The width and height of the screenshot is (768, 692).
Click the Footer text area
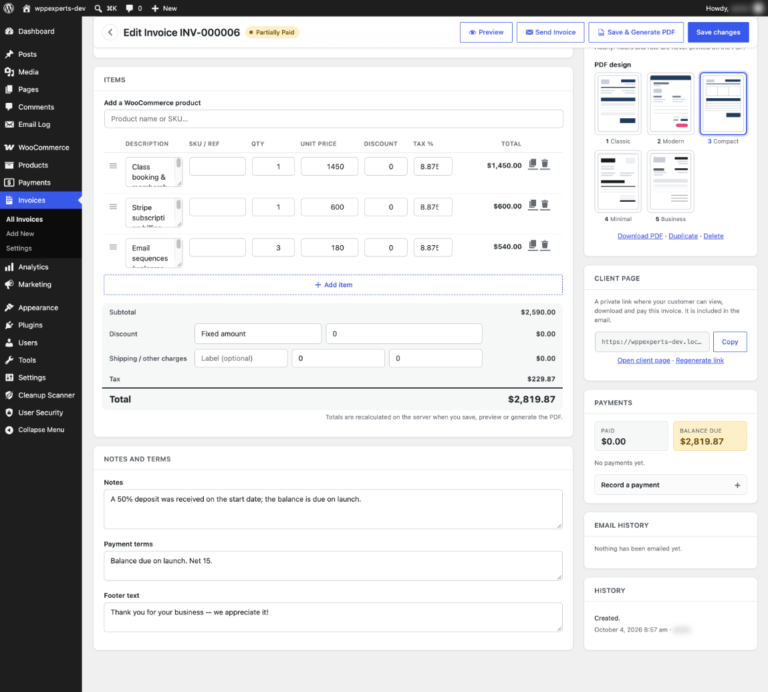[x=333, y=617]
